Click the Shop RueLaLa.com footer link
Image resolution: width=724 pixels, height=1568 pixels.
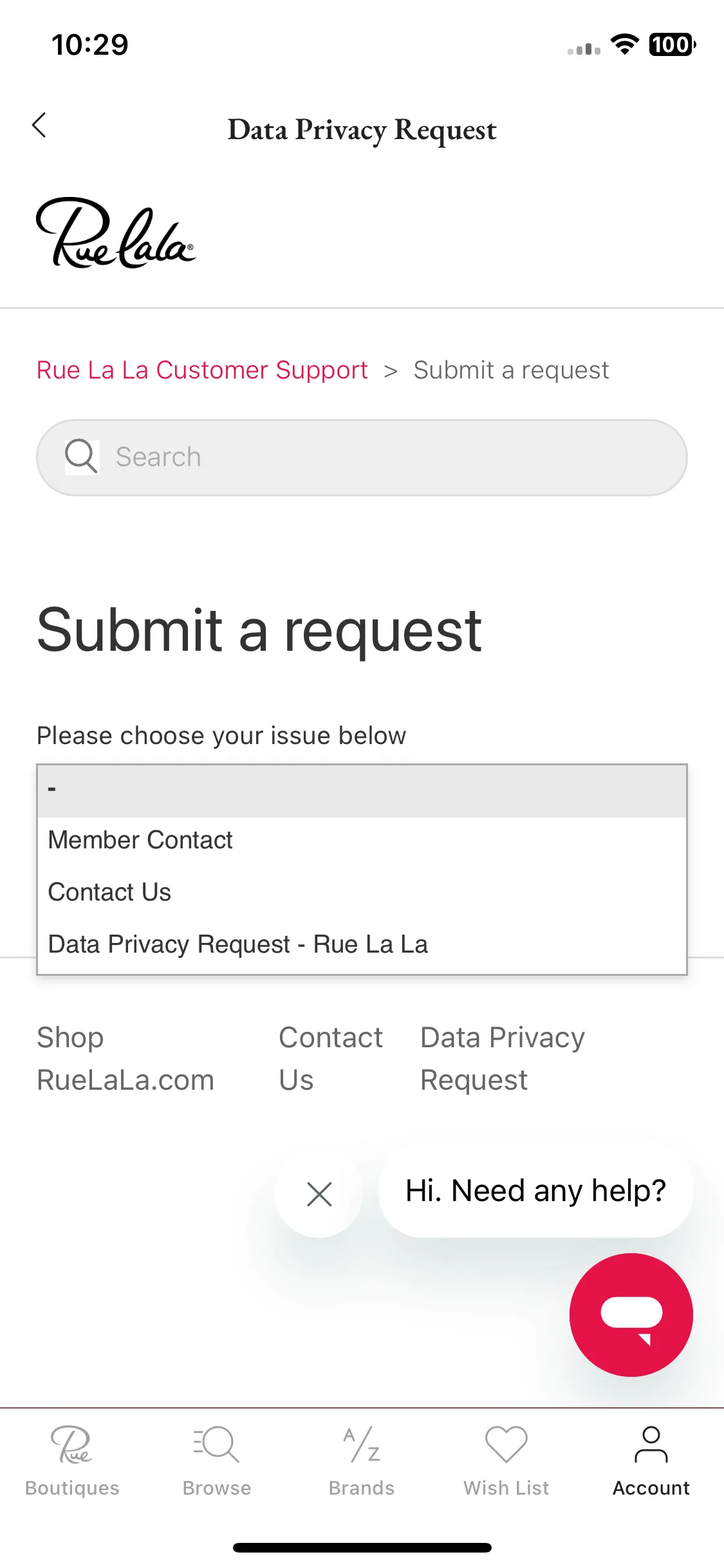(125, 1059)
